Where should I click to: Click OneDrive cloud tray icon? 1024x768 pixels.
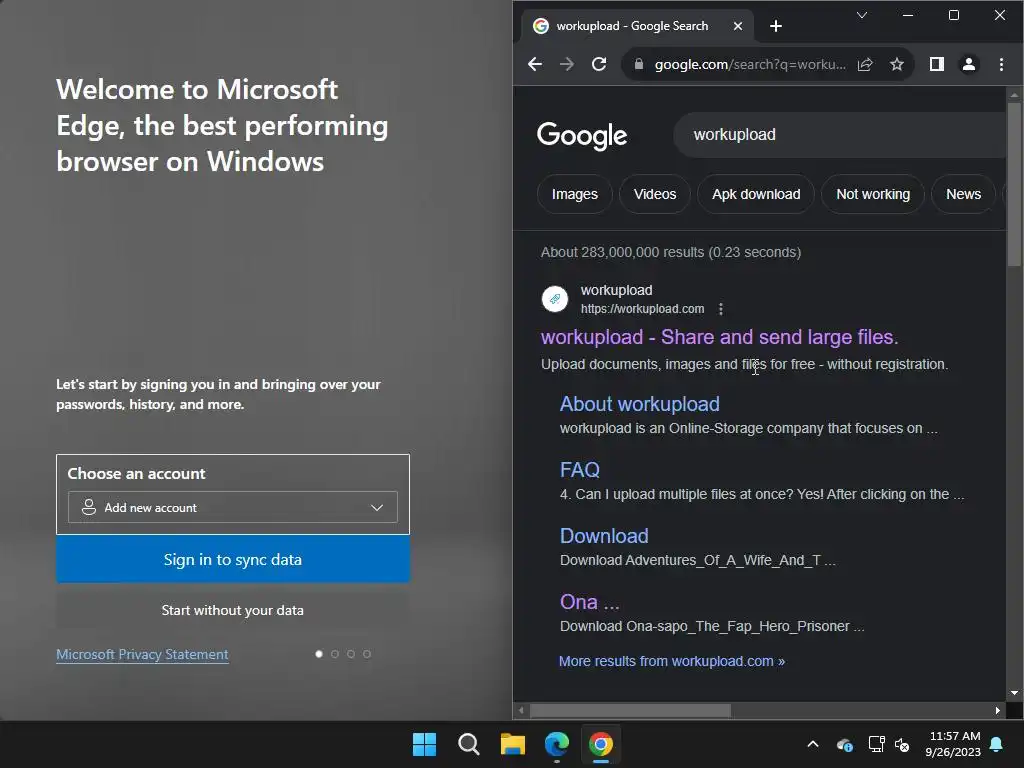844,744
